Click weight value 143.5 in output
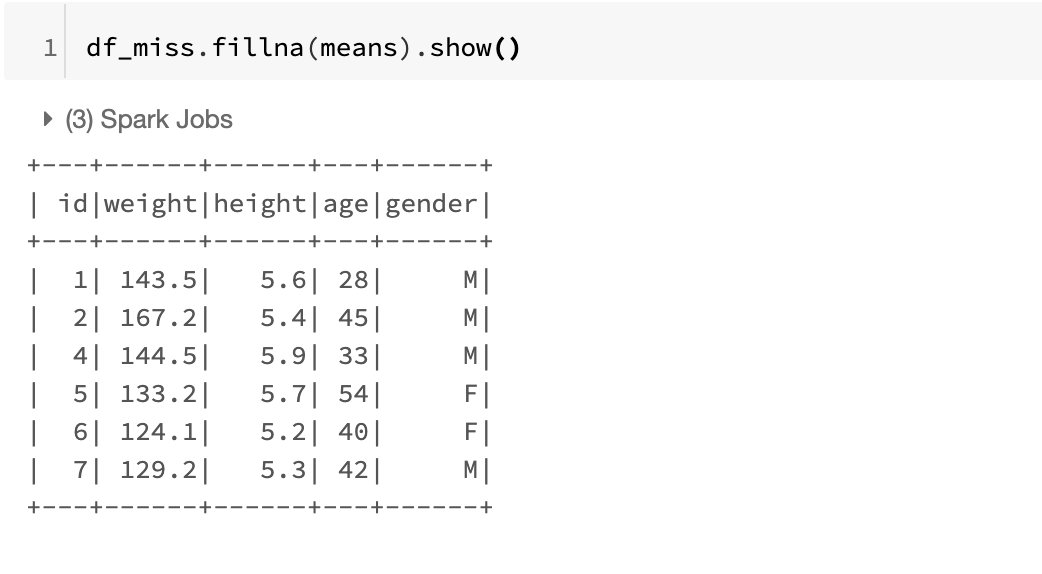1042x574 pixels. (x=158, y=280)
